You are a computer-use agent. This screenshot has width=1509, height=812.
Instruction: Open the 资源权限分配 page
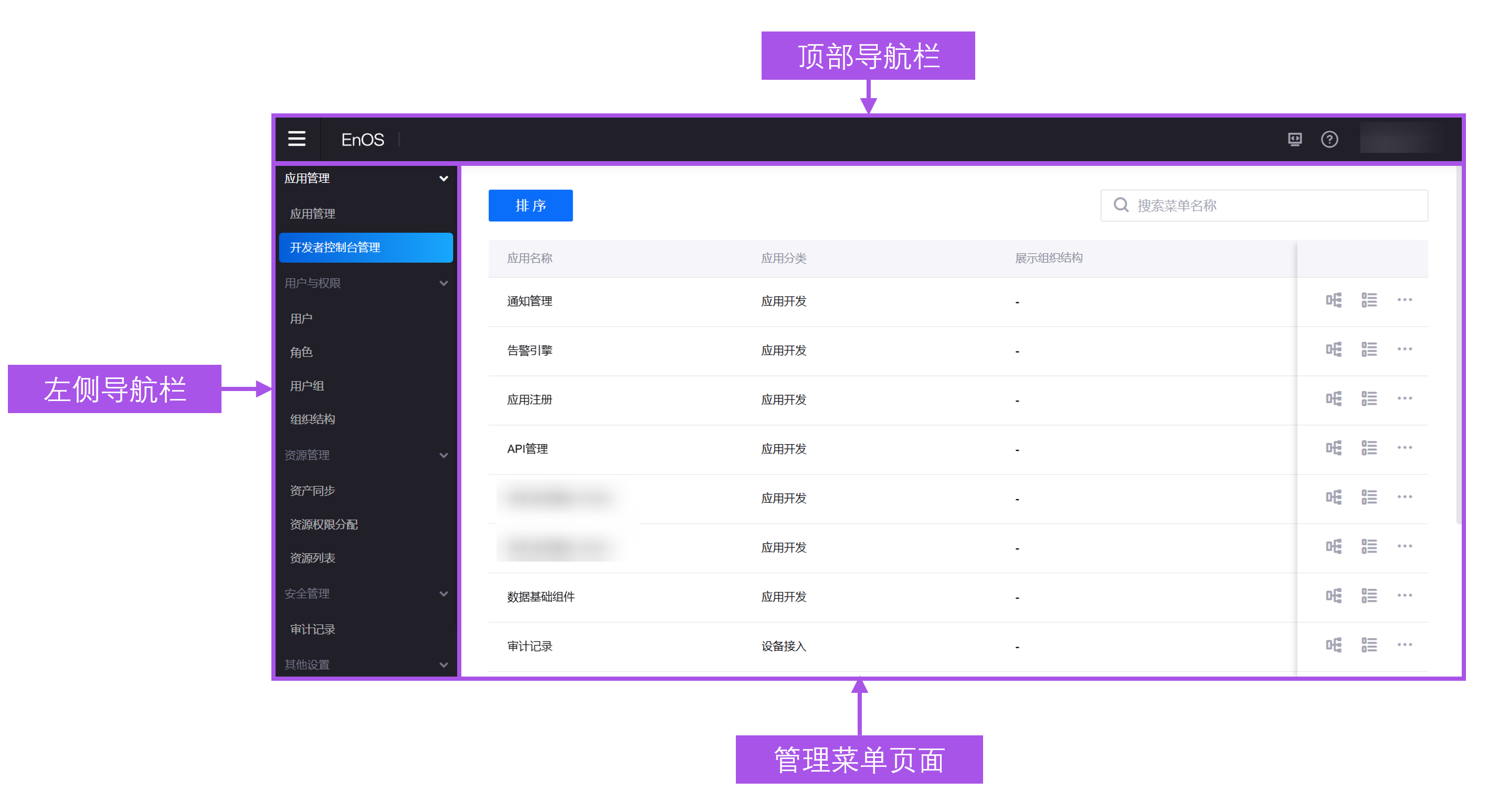(x=324, y=524)
